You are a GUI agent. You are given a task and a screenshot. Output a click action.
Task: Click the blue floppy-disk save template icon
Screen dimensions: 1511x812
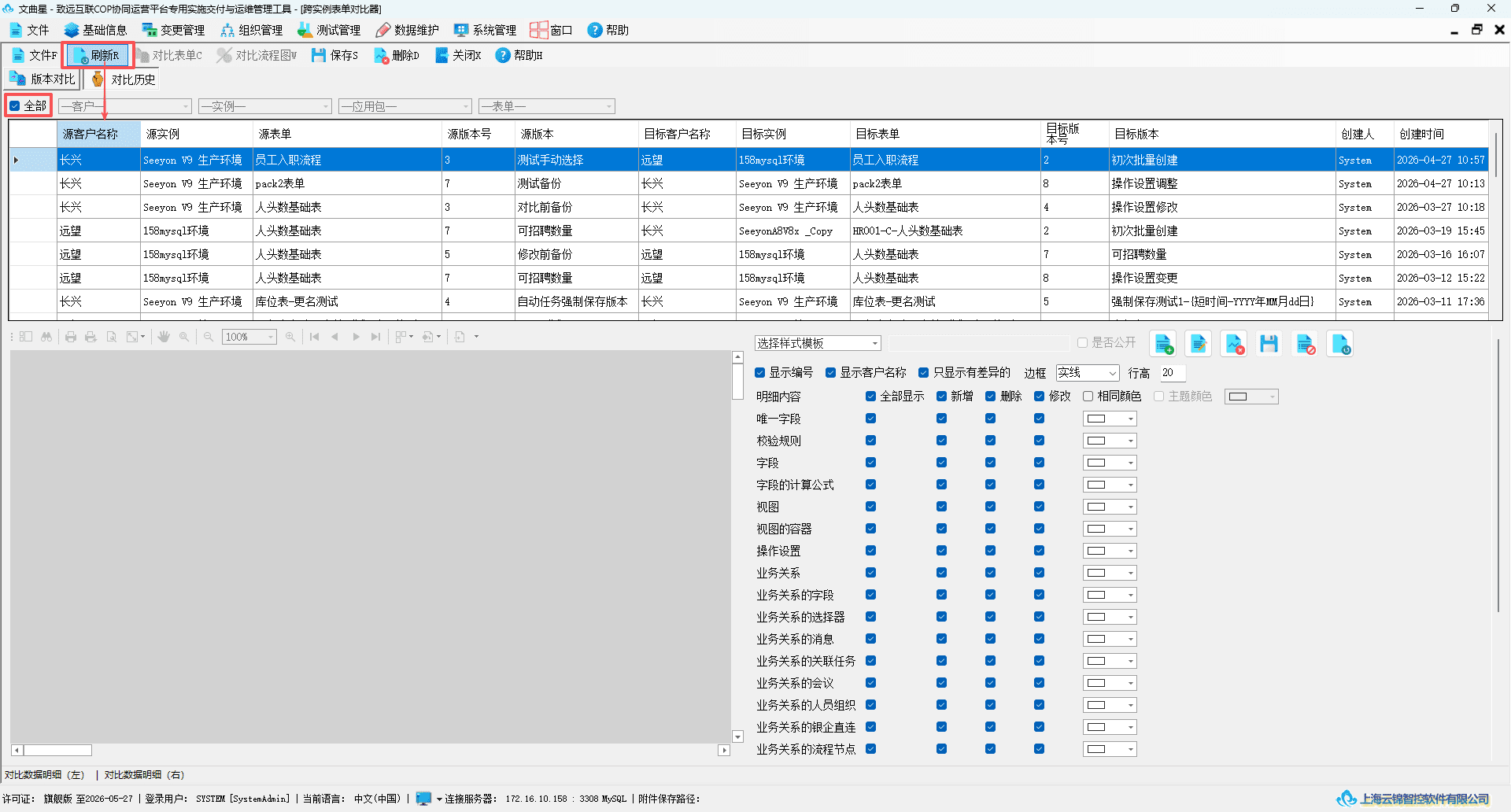1269,344
